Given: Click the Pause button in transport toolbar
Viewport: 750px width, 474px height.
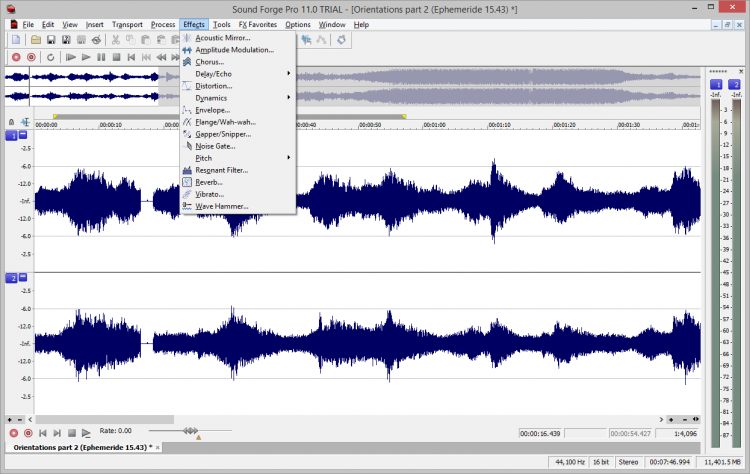Looking at the screenshot, I should coord(102,58).
